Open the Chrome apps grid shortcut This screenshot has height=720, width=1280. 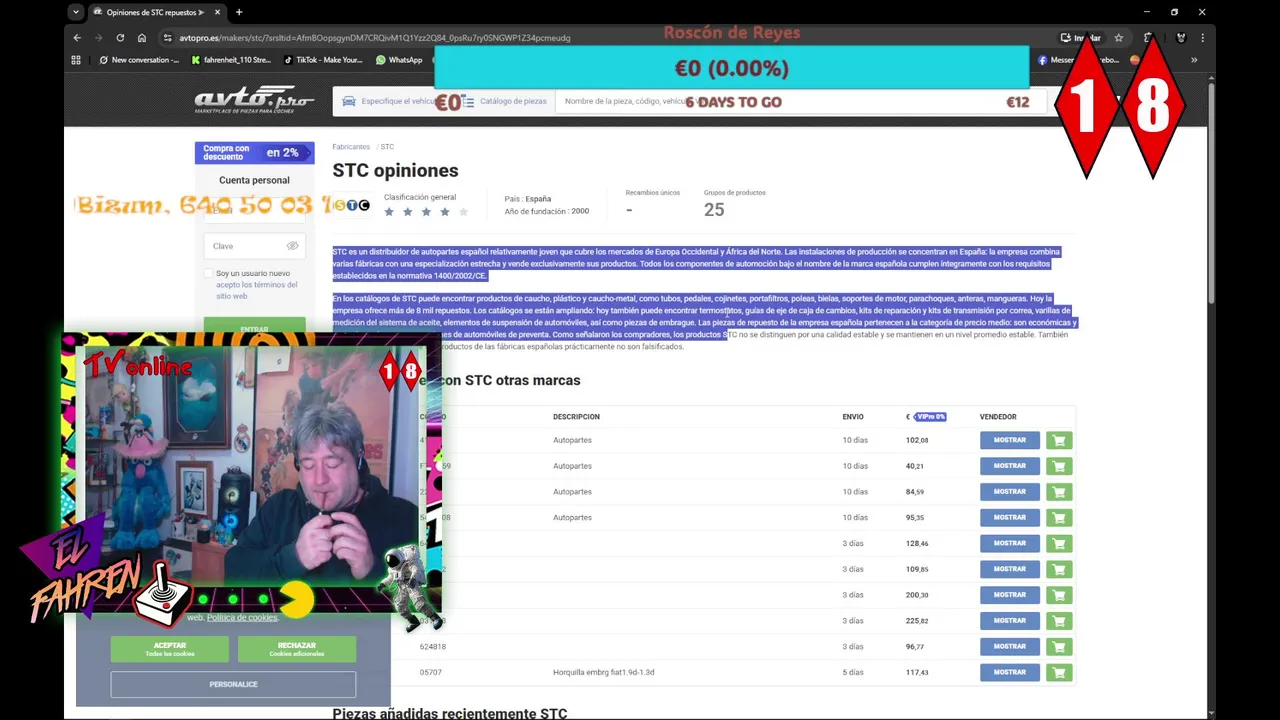tap(76, 60)
